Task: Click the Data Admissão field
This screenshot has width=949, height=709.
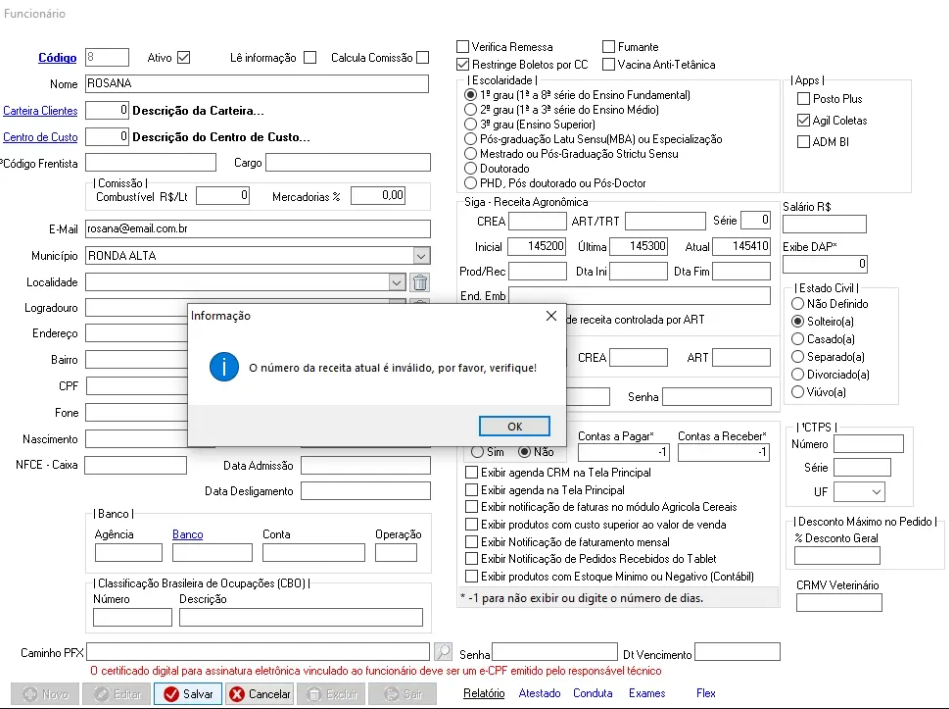Action: click(366, 466)
